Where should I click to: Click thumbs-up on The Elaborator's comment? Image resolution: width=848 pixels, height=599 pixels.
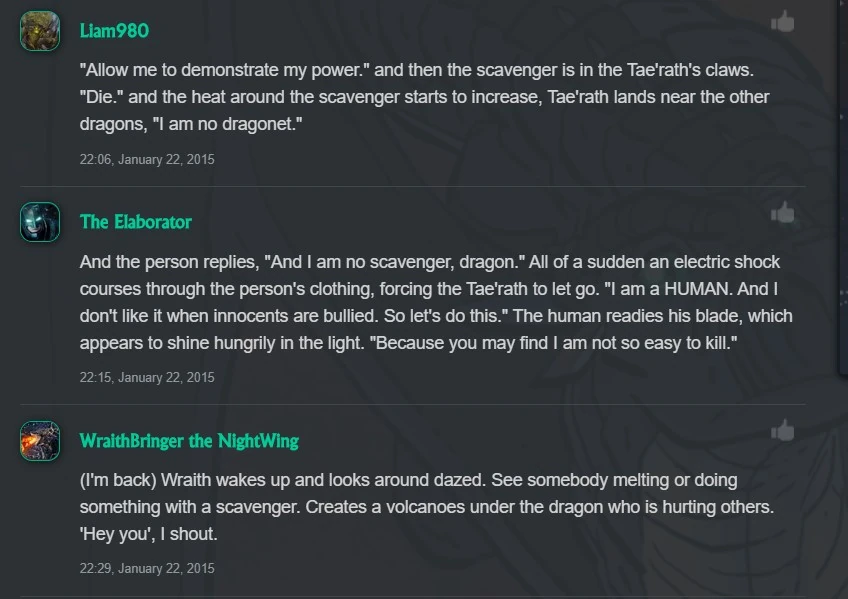(782, 213)
